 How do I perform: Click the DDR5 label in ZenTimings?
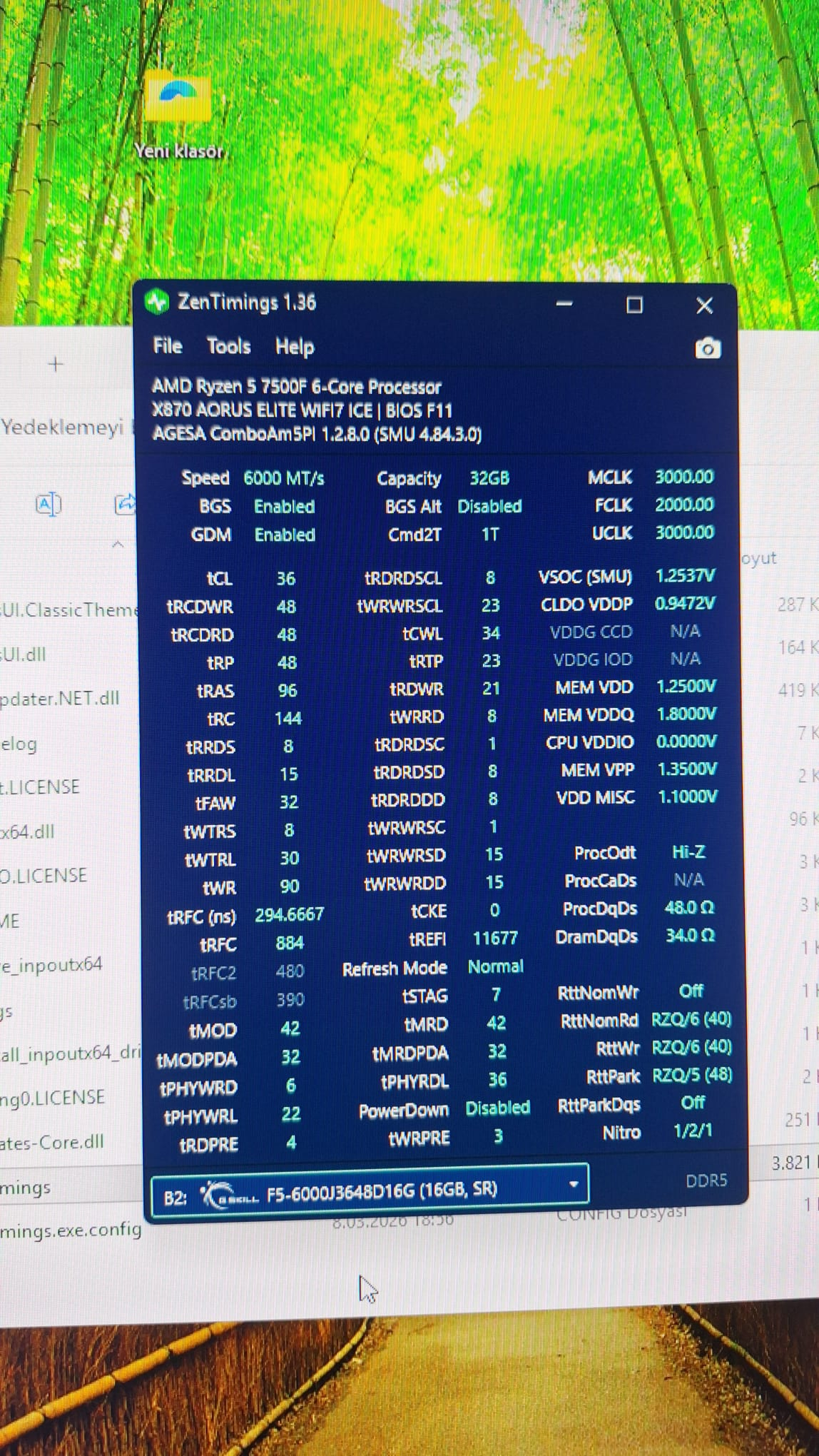[706, 1181]
